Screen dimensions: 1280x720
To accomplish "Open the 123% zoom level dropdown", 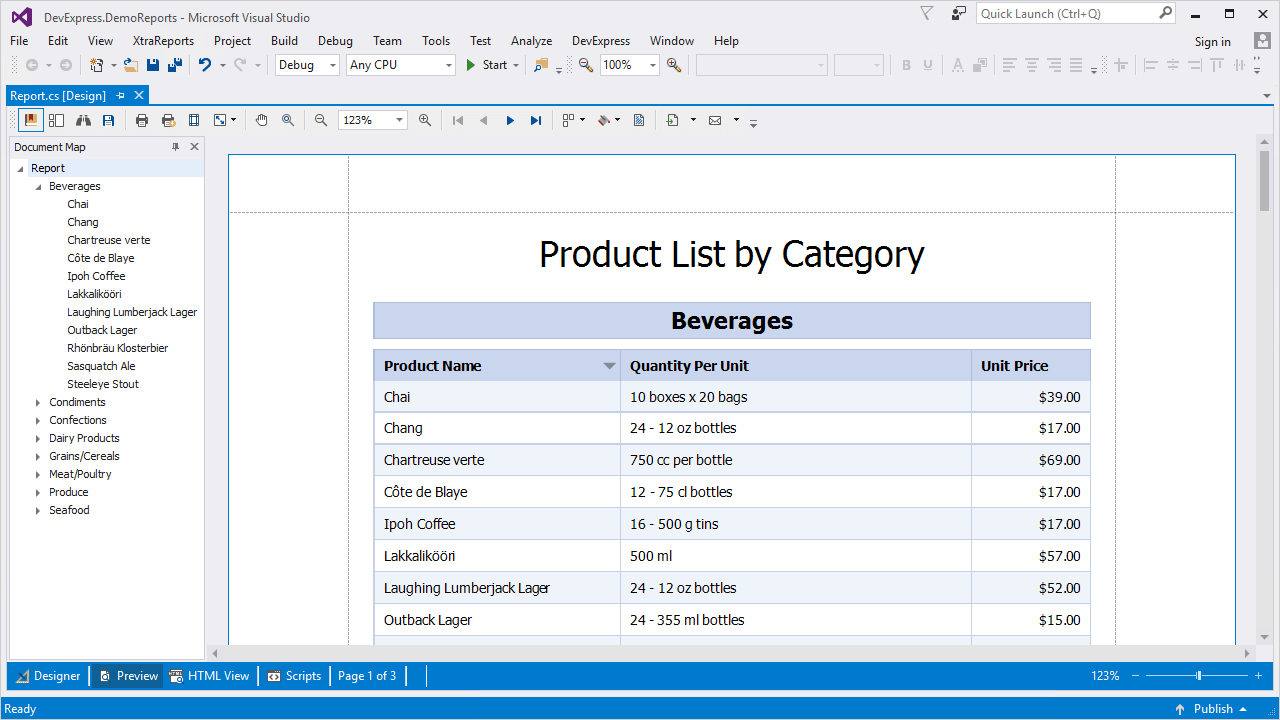I will 399,120.
